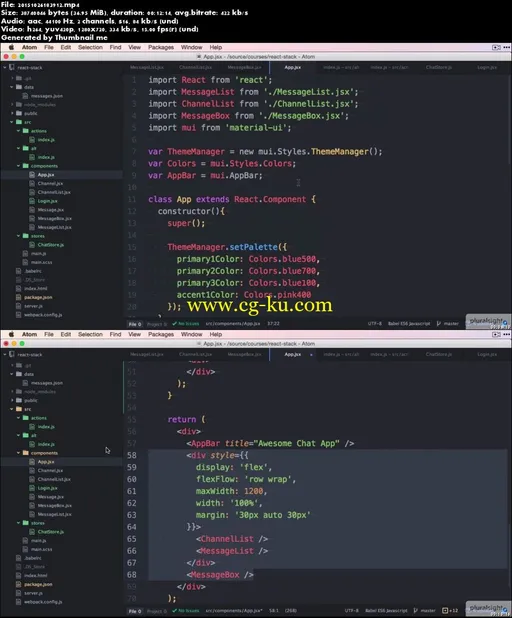Screen dimensions: 512x618
Task: Click line number 58 in bottom editor gutter
Action: click(132, 455)
